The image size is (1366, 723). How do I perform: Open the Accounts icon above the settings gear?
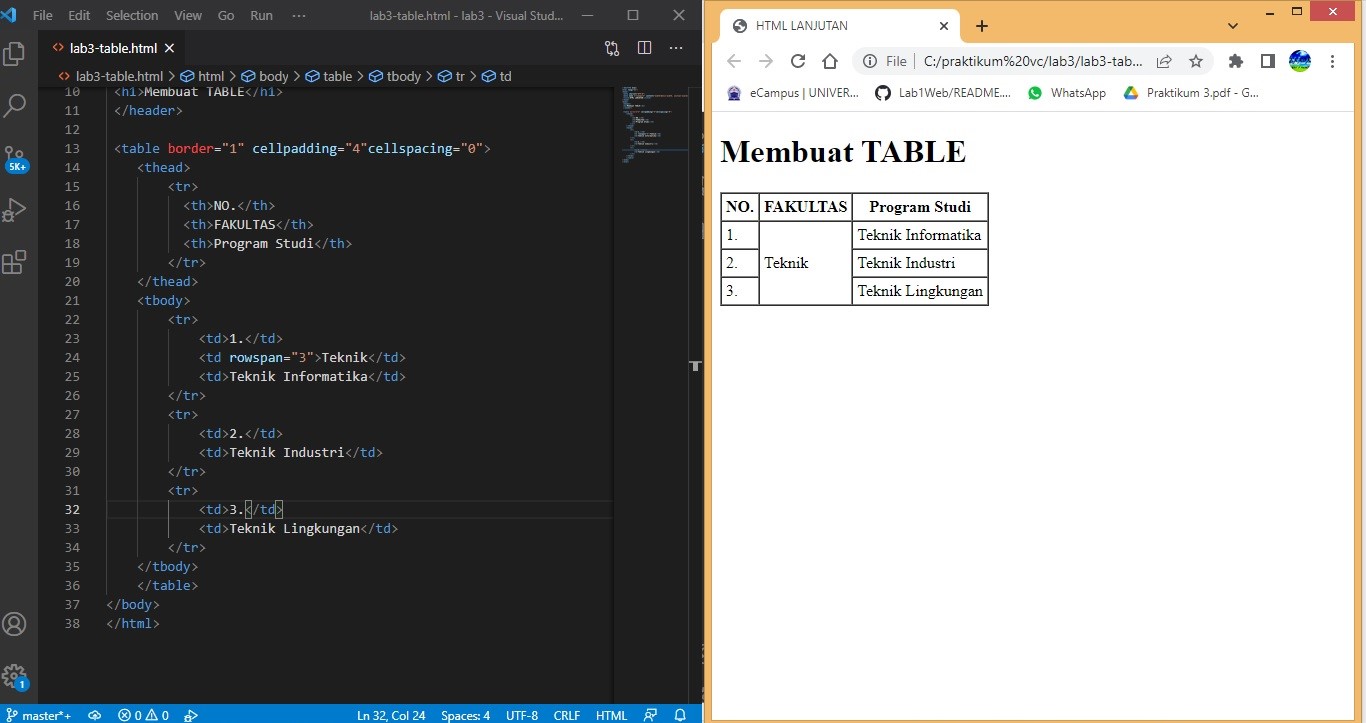(x=15, y=623)
